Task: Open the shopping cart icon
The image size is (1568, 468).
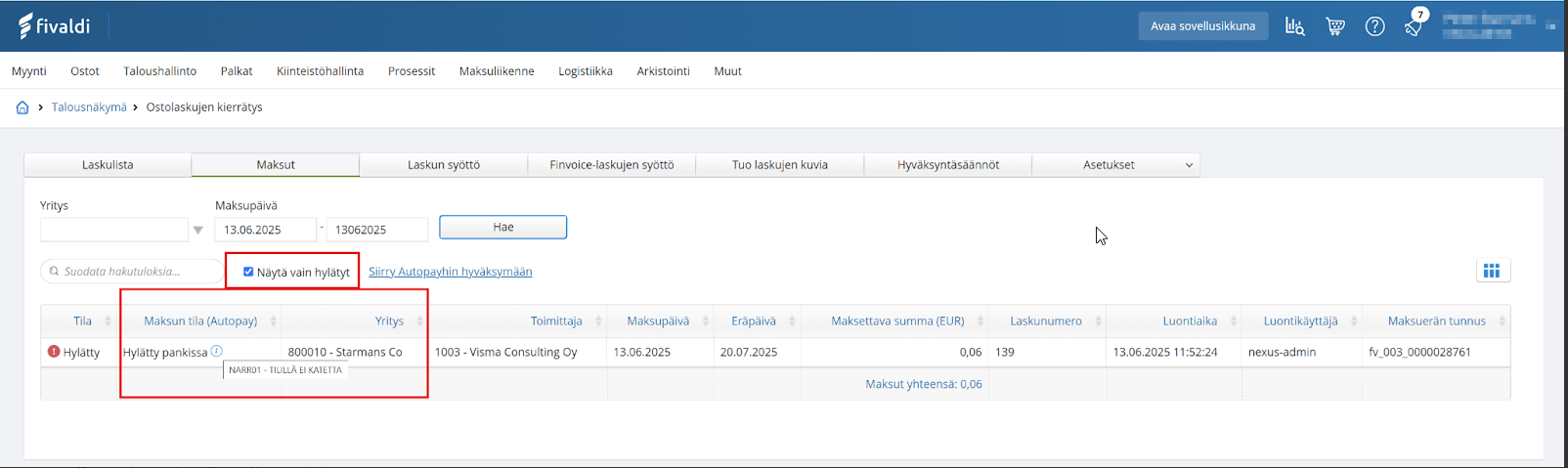Action: coord(1335,26)
